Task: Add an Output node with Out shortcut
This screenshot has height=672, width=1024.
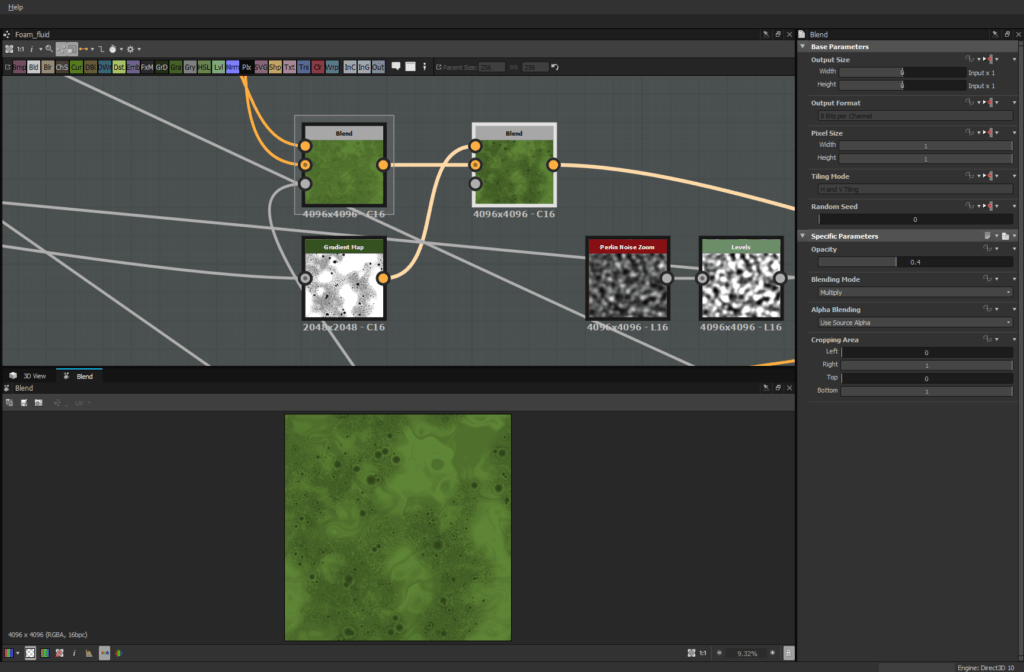Action: tap(378, 67)
